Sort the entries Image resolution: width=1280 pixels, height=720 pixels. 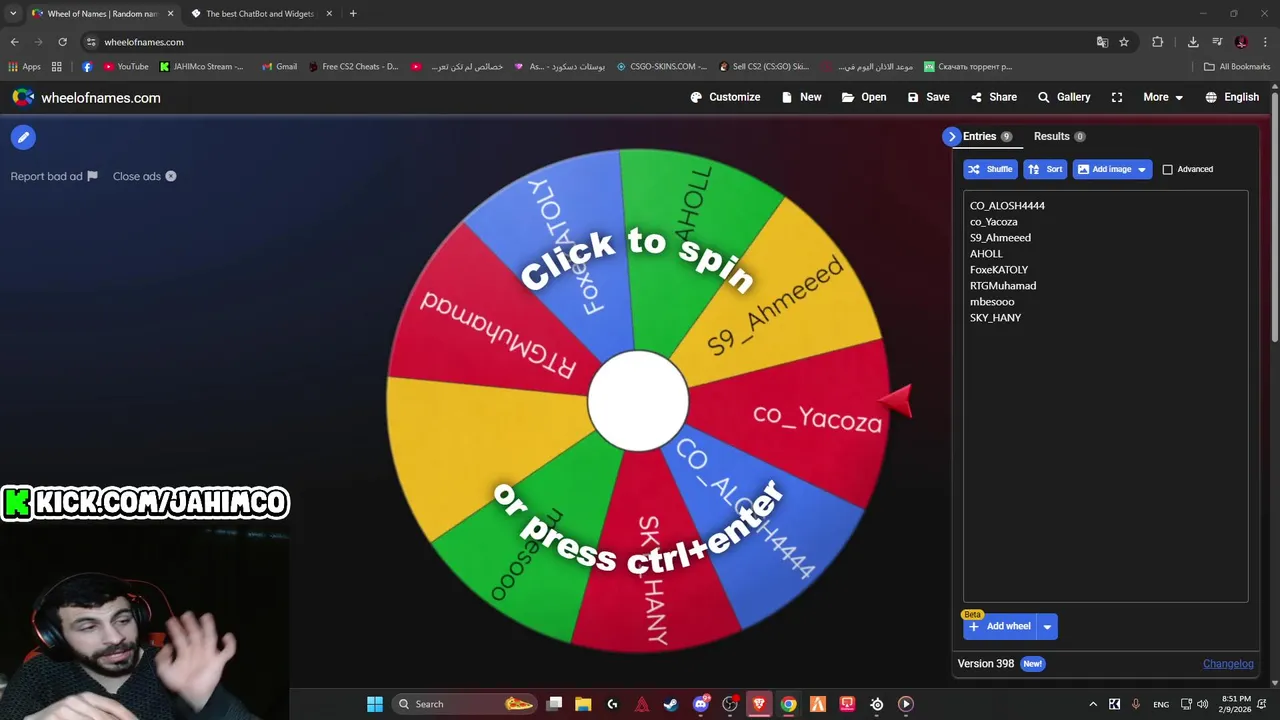pyautogui.click(x=1045, y=169)
